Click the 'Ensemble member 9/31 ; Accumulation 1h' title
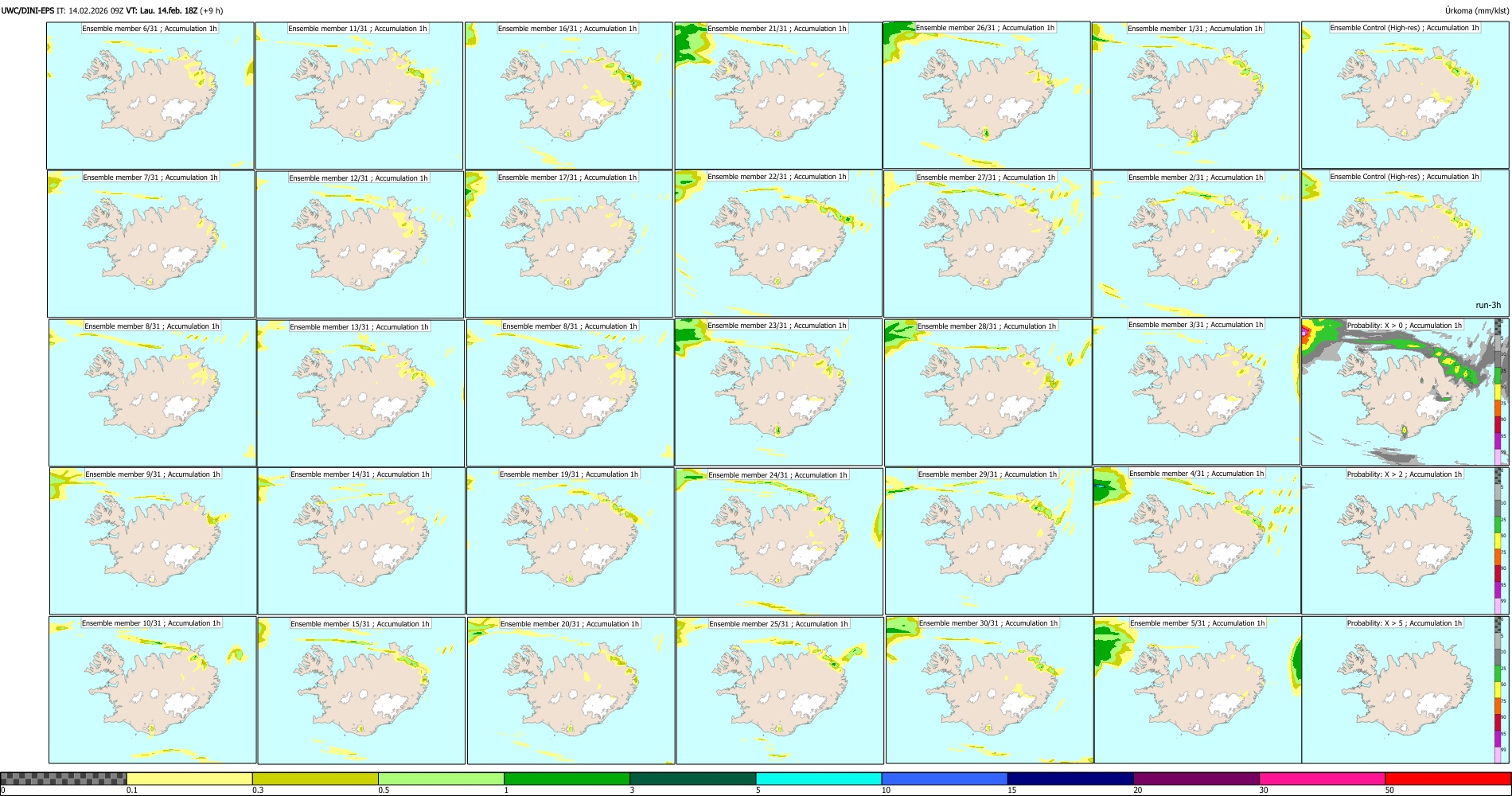1512x796 pixels. tap(153, 474)
